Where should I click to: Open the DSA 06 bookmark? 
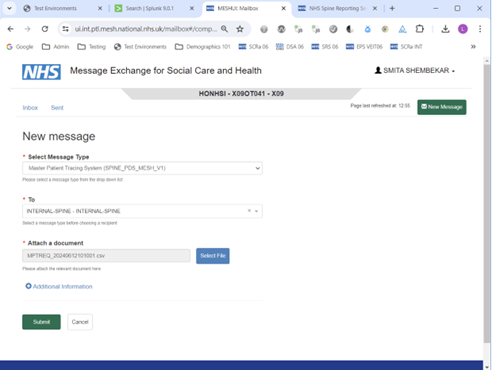(290, 47)
